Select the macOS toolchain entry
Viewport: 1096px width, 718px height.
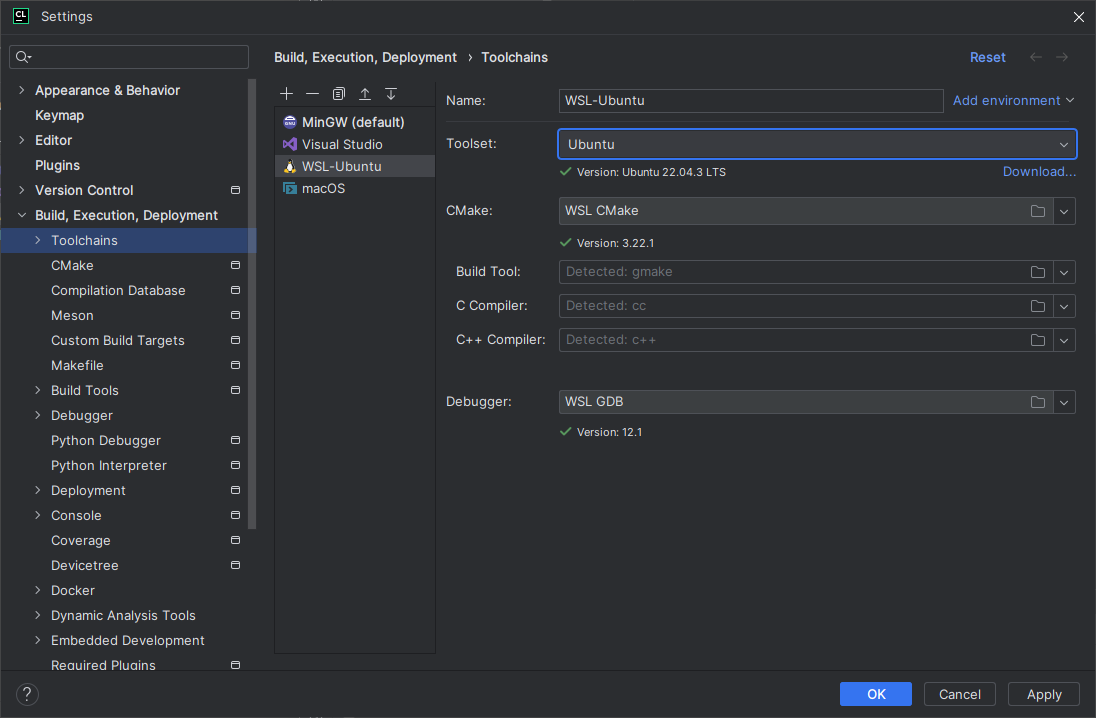[x=322, y=188]
